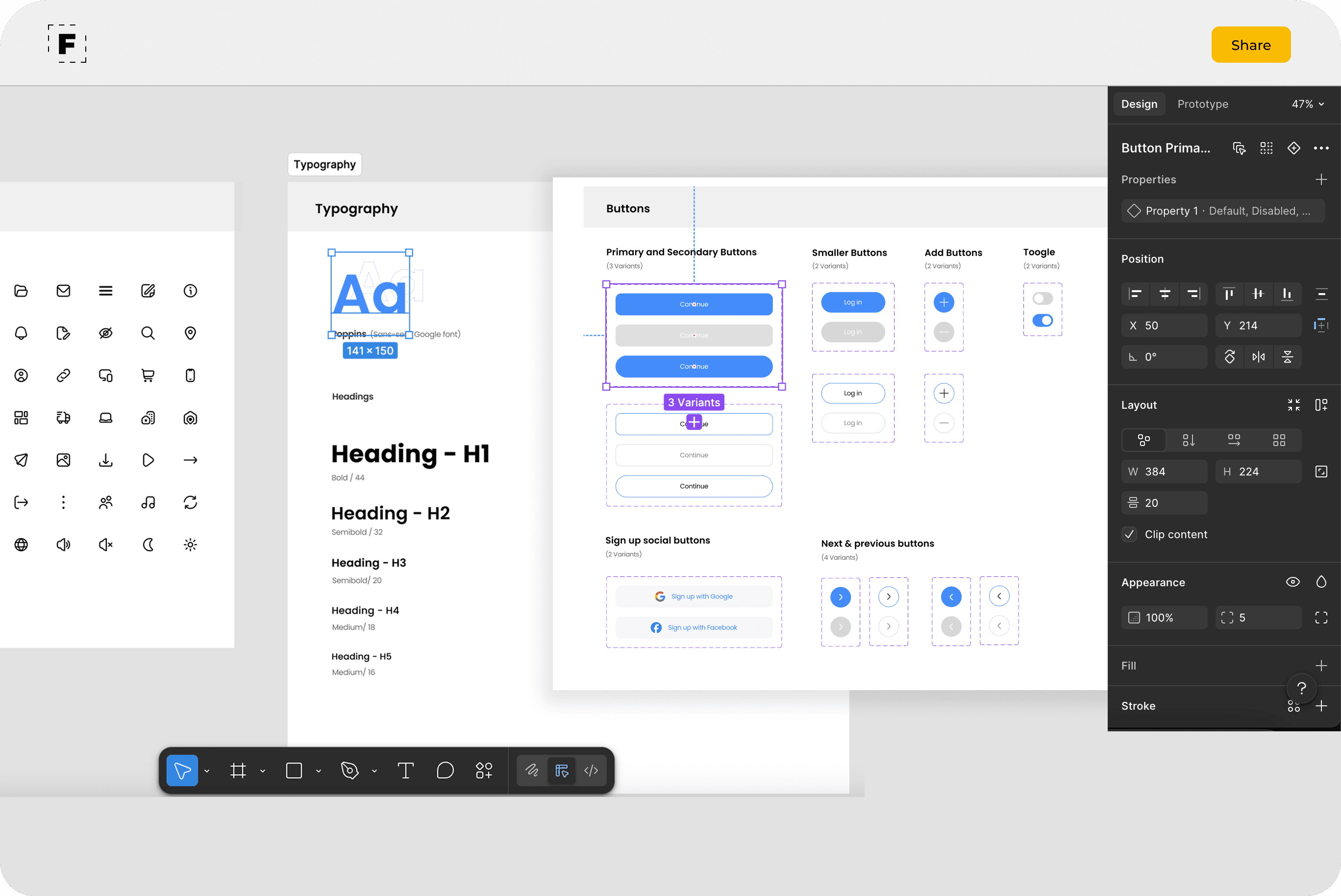Expand Move tool options chevron
Screen dimensions: 1341x896
[207, 771]
